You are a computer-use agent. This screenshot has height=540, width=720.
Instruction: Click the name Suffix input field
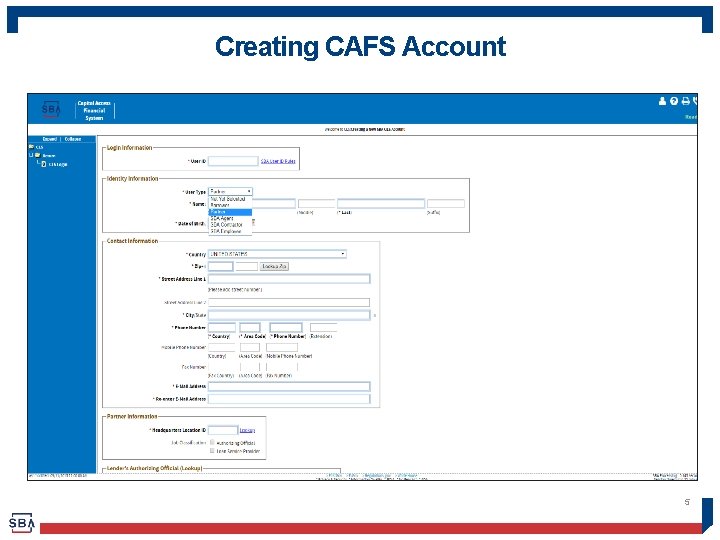point(445,203)
